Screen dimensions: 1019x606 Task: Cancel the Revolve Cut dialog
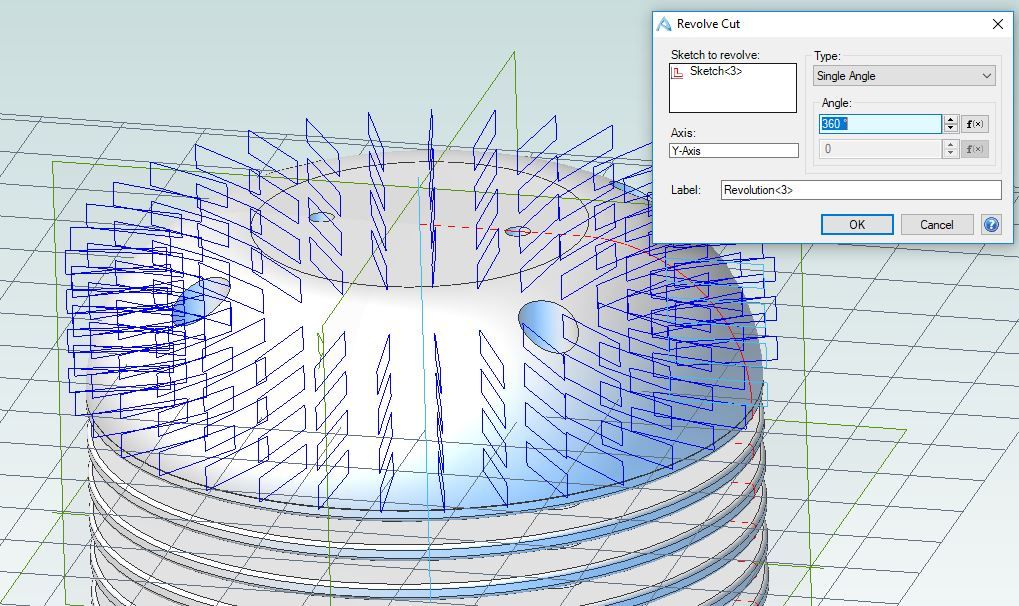pyautogui.click(x=936, y=224)
